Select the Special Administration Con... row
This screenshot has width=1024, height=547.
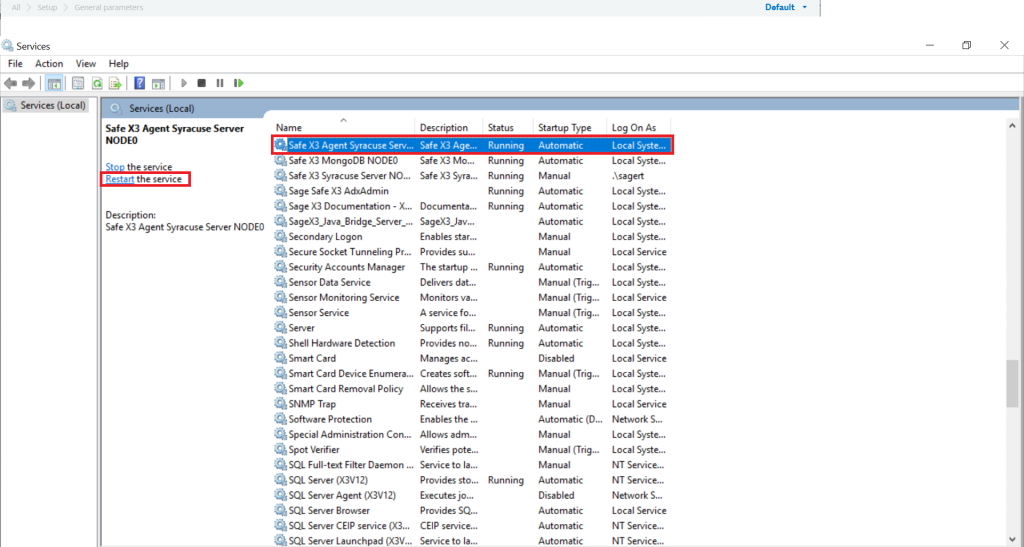coord(472,435)
